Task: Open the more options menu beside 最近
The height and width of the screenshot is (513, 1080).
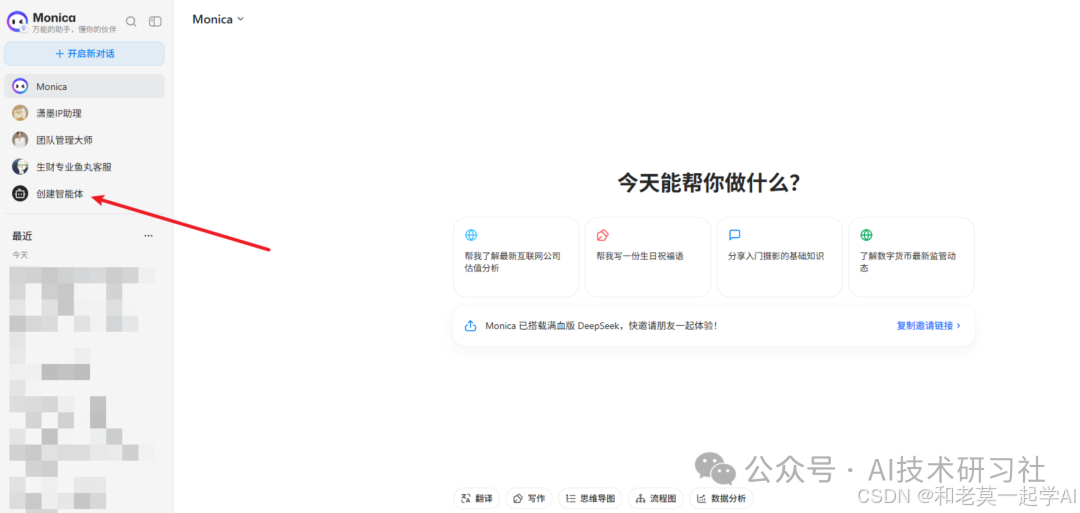Action: click(148, 236)
